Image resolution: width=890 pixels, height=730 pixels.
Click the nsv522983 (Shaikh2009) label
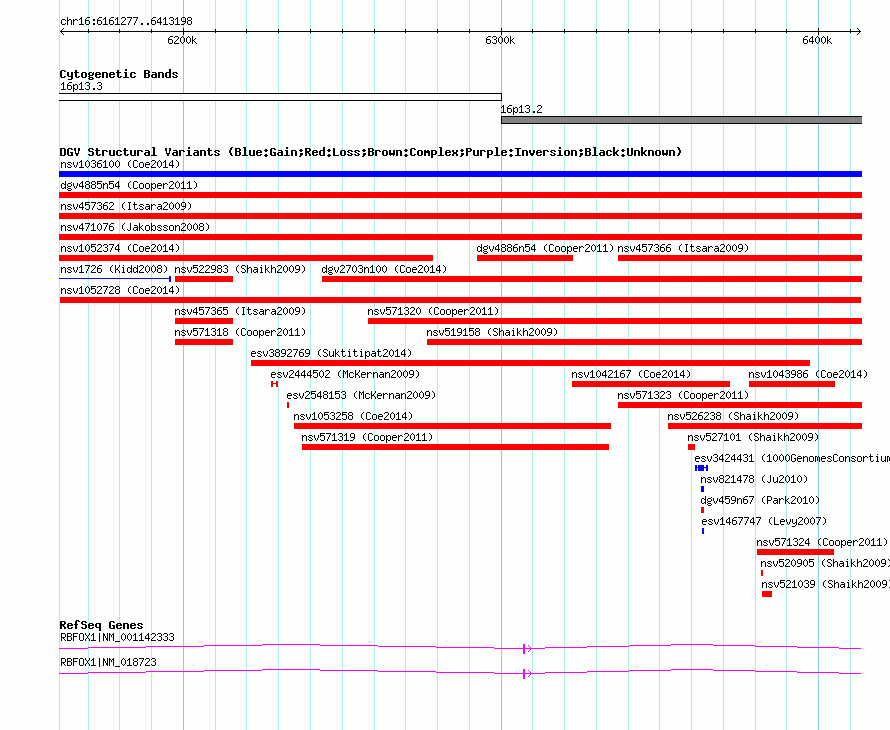pos(240,269)
